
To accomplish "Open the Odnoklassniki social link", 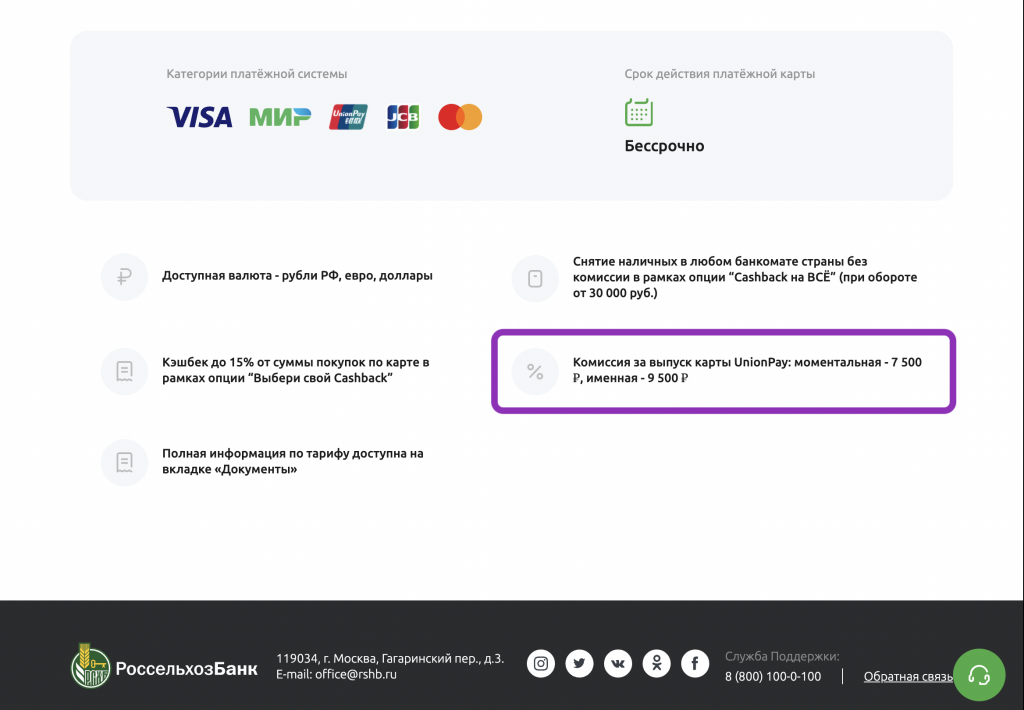I will [x=656, y=663].
